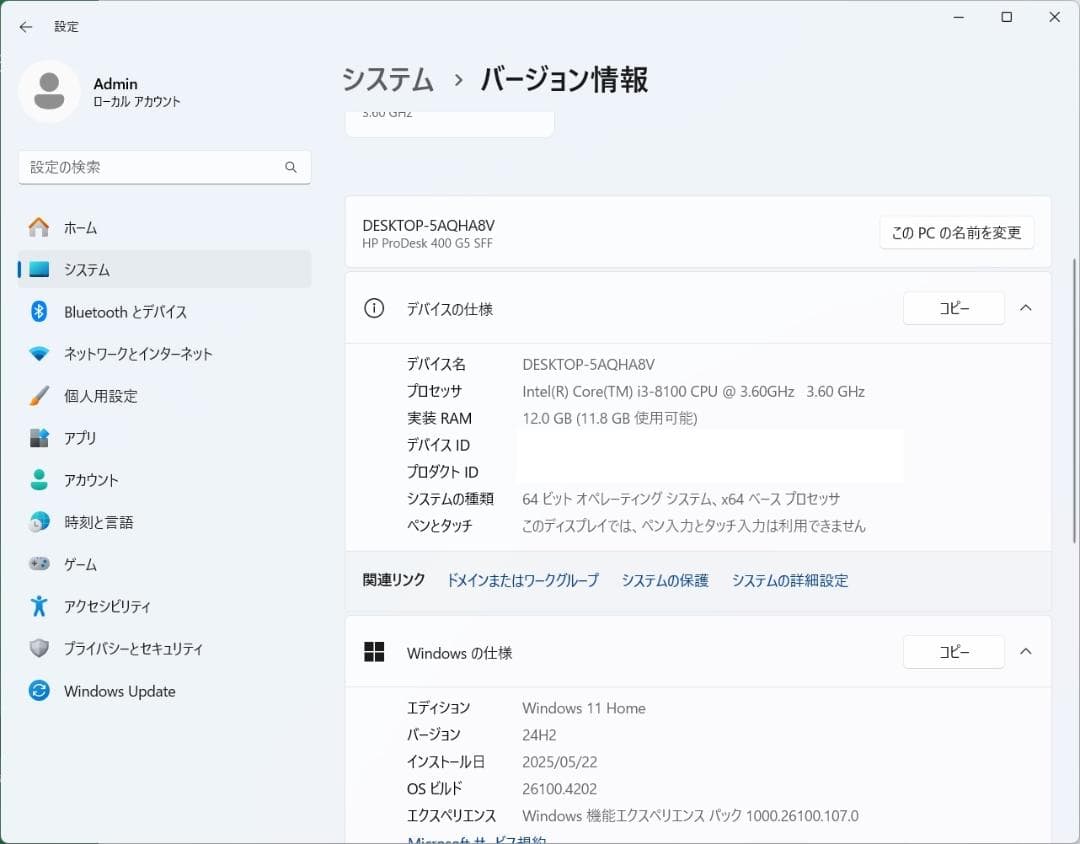
Task: Select the Windows Update icon
Action: click(x=38, y=690)
